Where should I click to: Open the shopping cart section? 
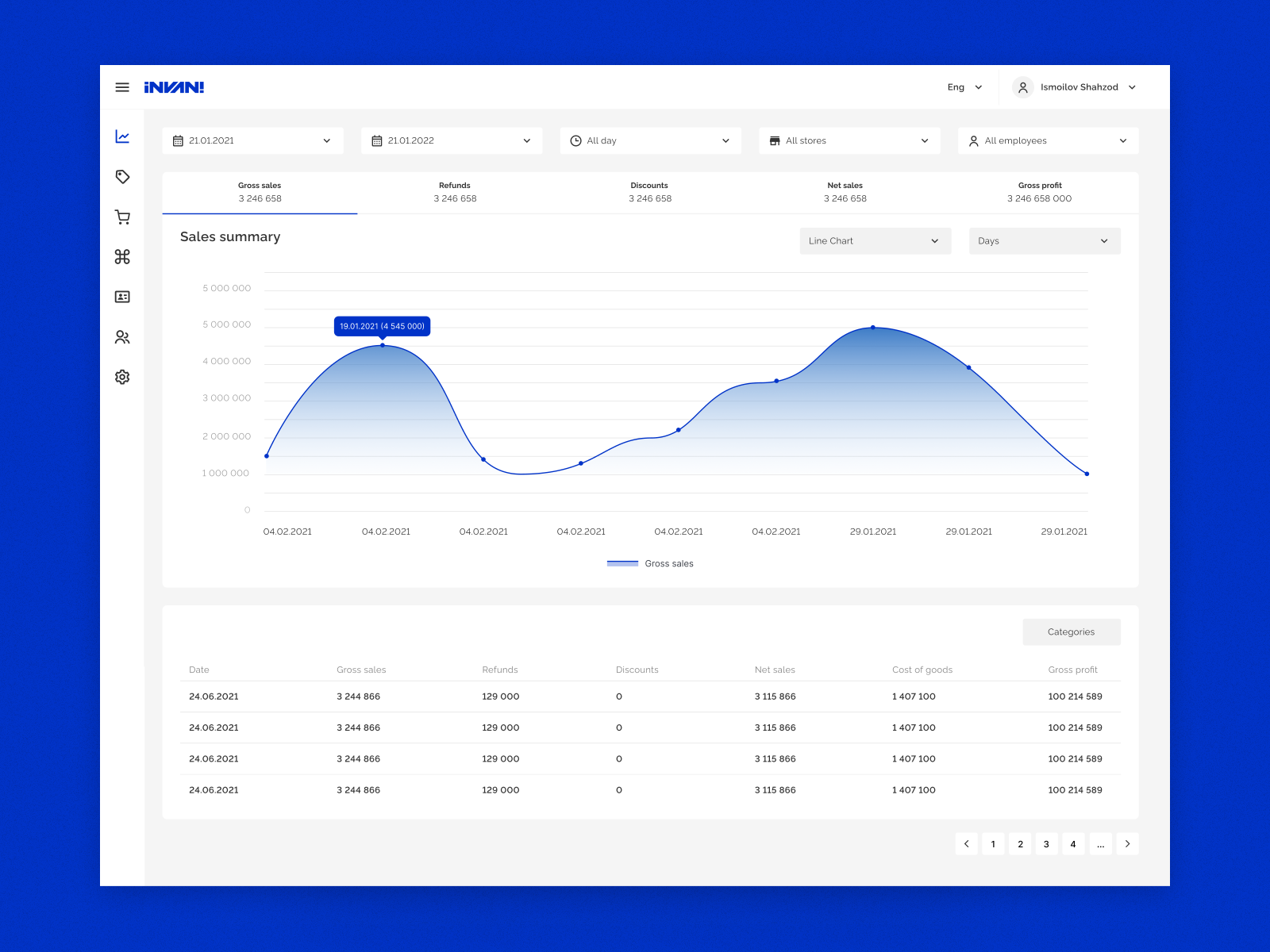point(122,217)
